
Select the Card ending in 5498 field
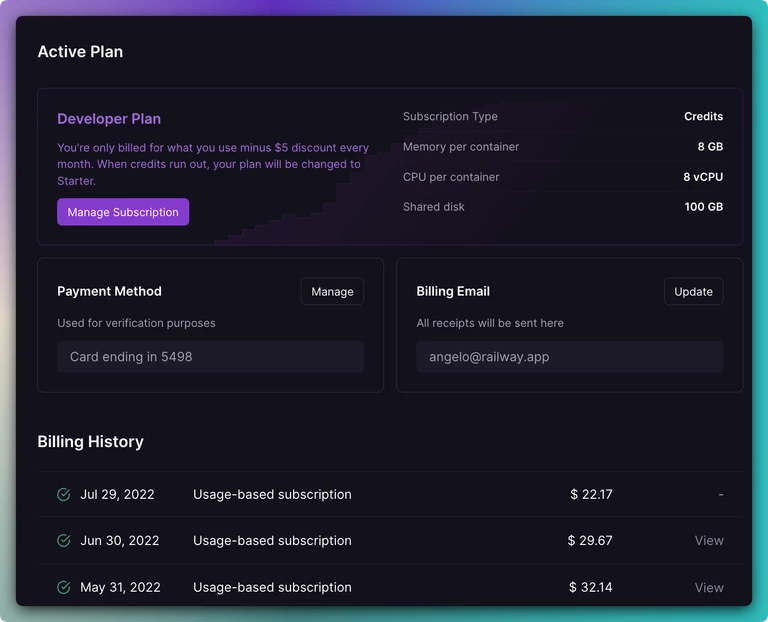(211, 357)
